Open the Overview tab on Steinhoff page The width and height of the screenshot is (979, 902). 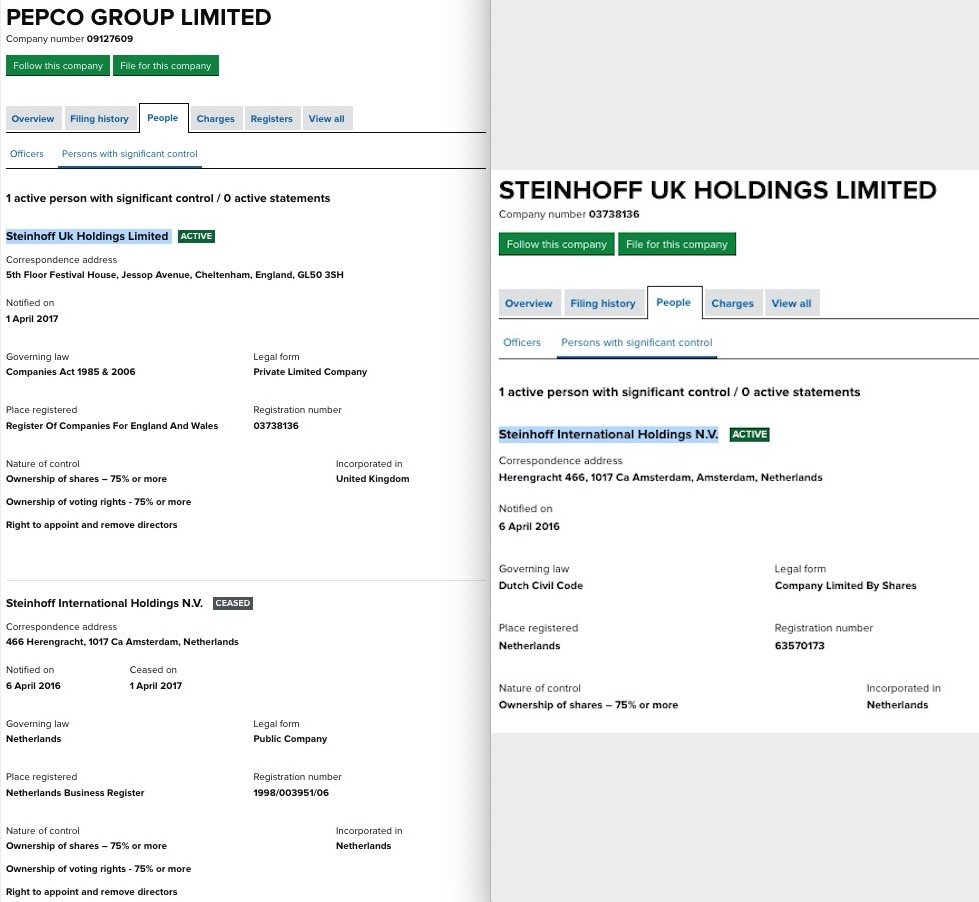[x=528, y=303]
